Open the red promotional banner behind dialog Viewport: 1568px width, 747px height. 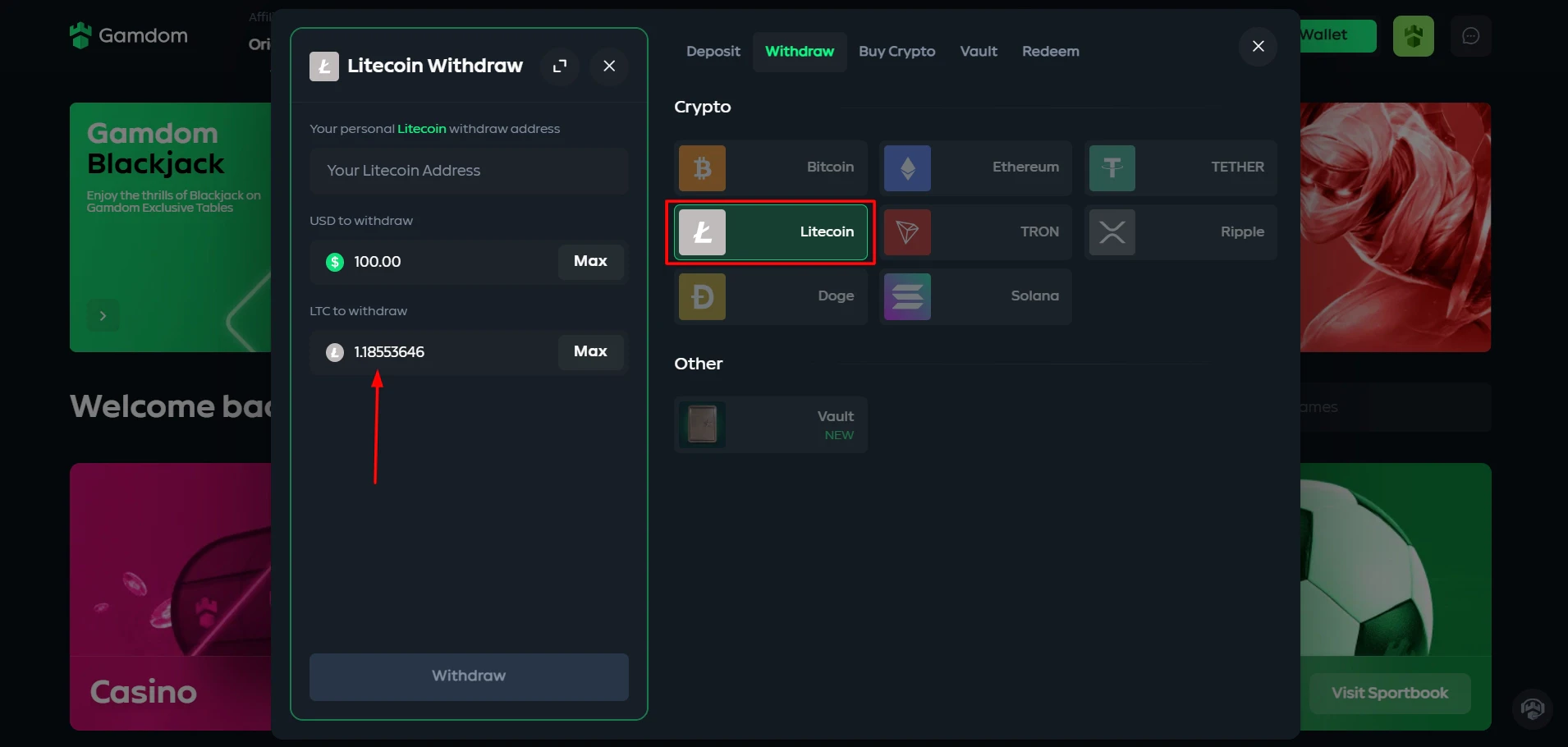click(1396, 227)
